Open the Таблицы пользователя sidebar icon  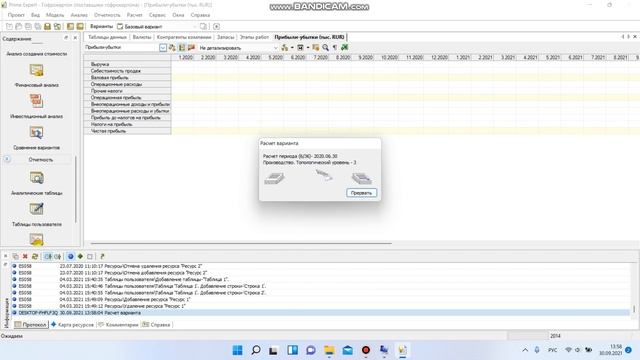36,209
